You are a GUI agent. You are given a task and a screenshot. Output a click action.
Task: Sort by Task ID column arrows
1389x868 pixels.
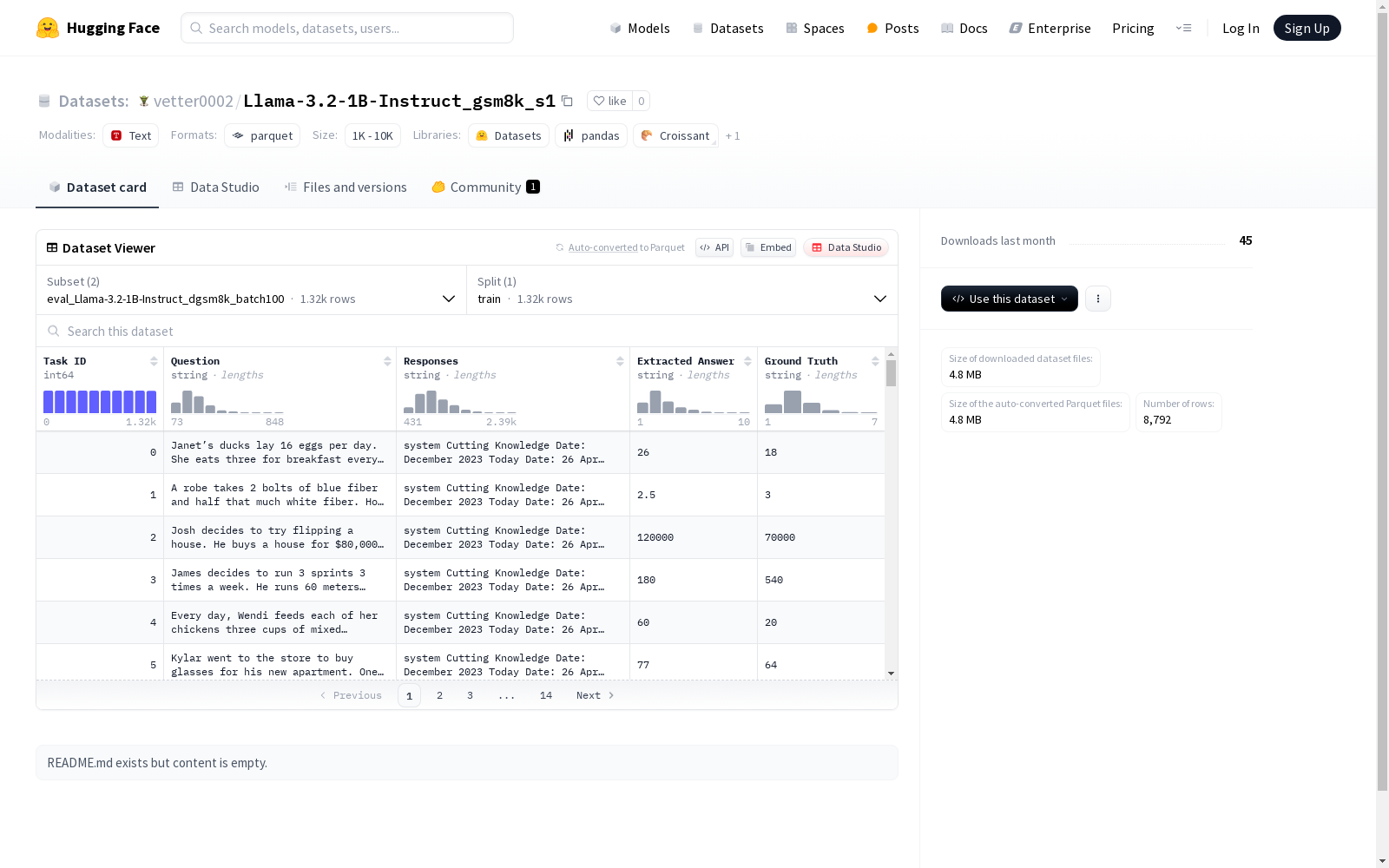coord(154,361)
